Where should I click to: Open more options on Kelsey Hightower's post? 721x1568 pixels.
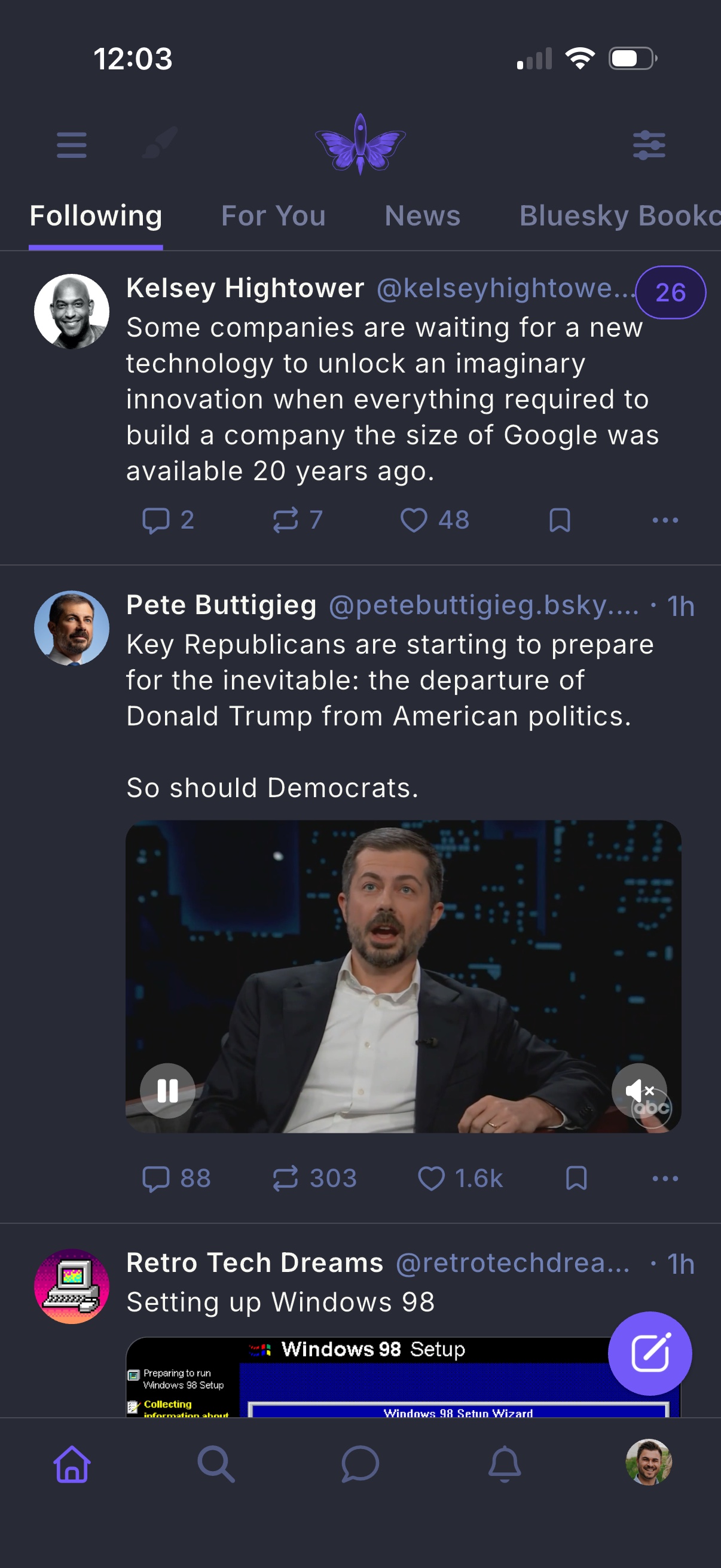pyautogui.click(x=664, y=520)
